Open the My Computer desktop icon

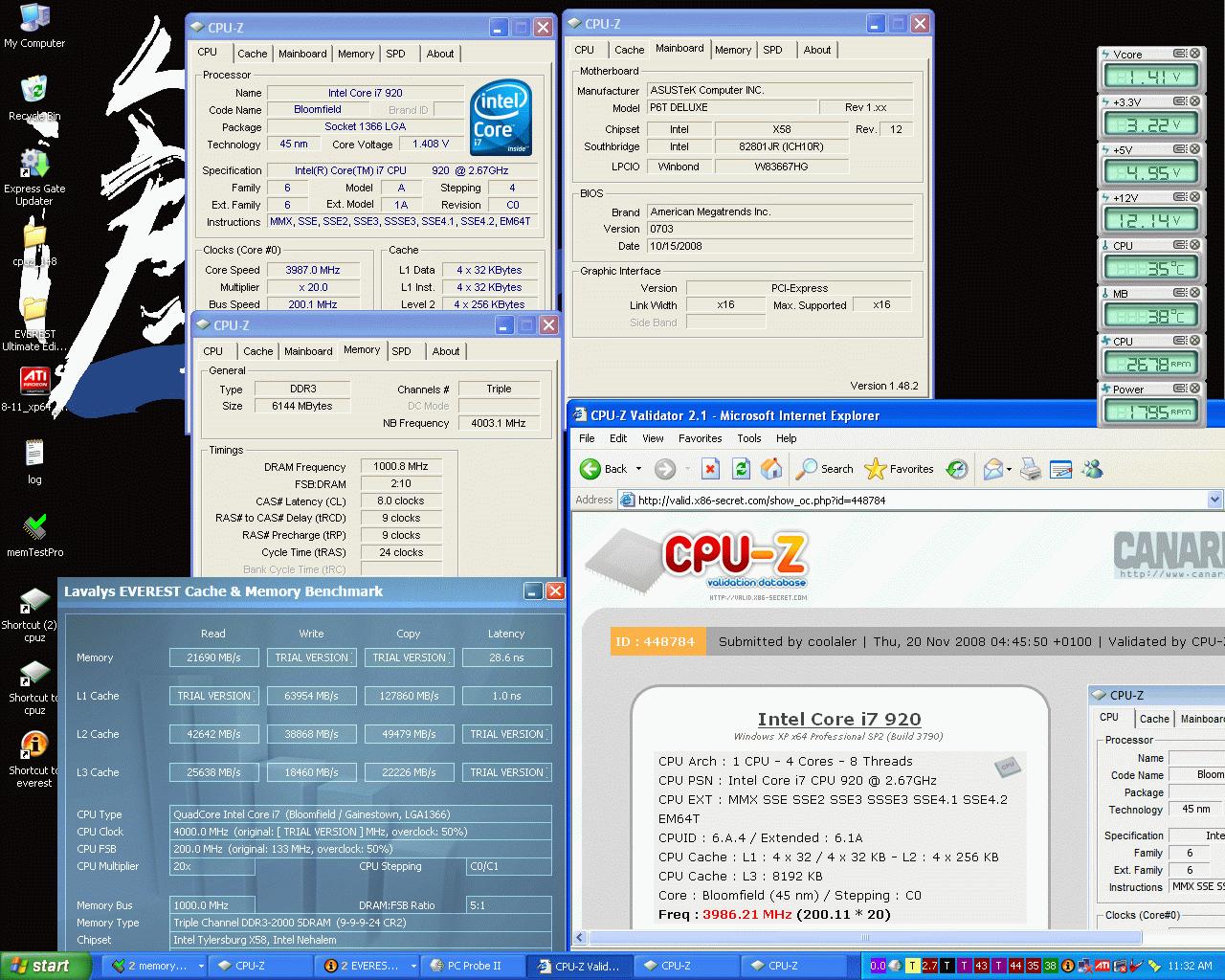click(x=34, y=27)
